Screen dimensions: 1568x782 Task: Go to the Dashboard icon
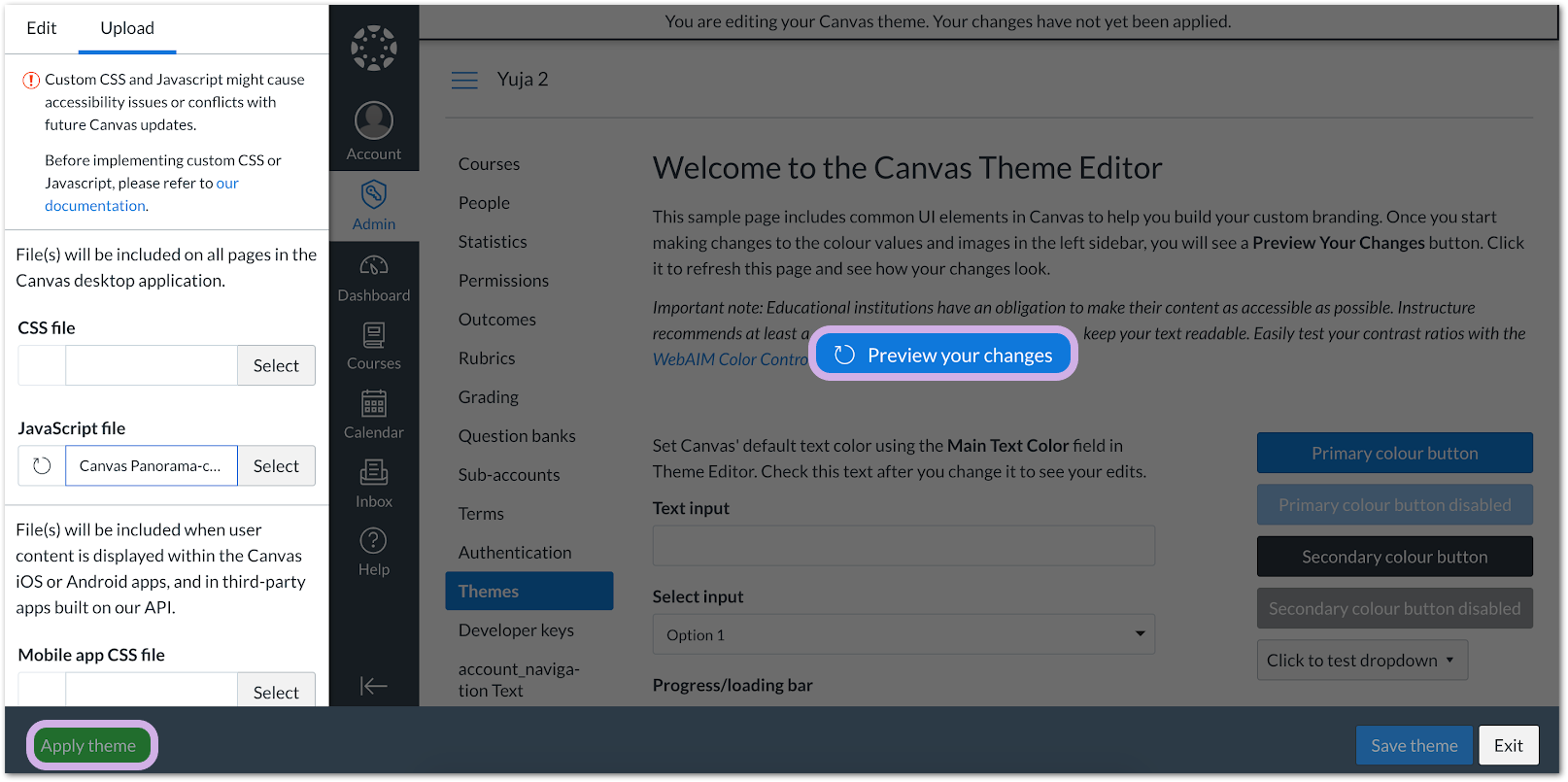pos(374,265)
